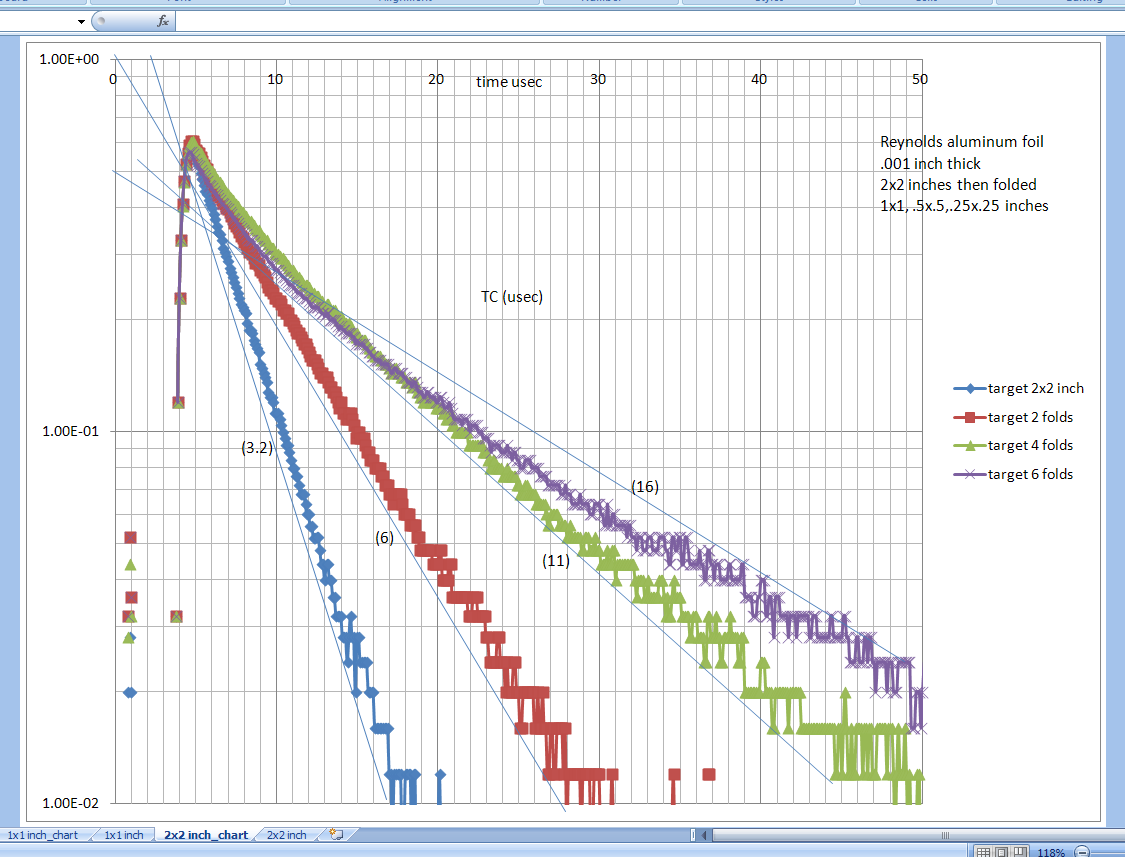1125x857 pixels.
Task: Click the 'TC (usec)' chart label
Action: click(x=512, y=296)
